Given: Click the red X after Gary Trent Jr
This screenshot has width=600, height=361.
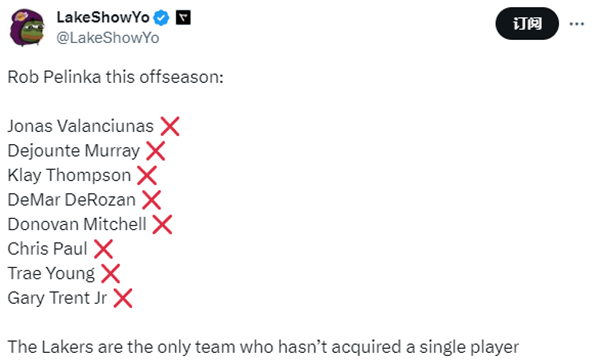Looking at the screenshot, I should pyautogui.click(x=123, y=298).
